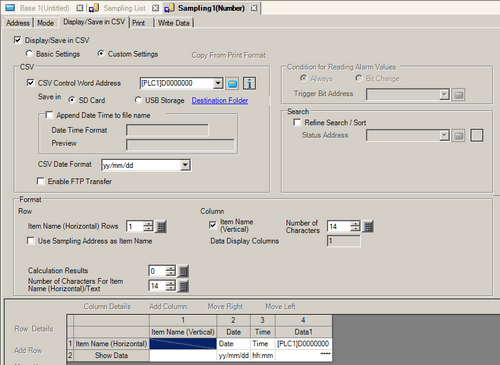Image resolution: width=500 pixels, height=365 pixels.
Task: Click the Base 1(Untitled) screen icon
Action: pos(10,8)
